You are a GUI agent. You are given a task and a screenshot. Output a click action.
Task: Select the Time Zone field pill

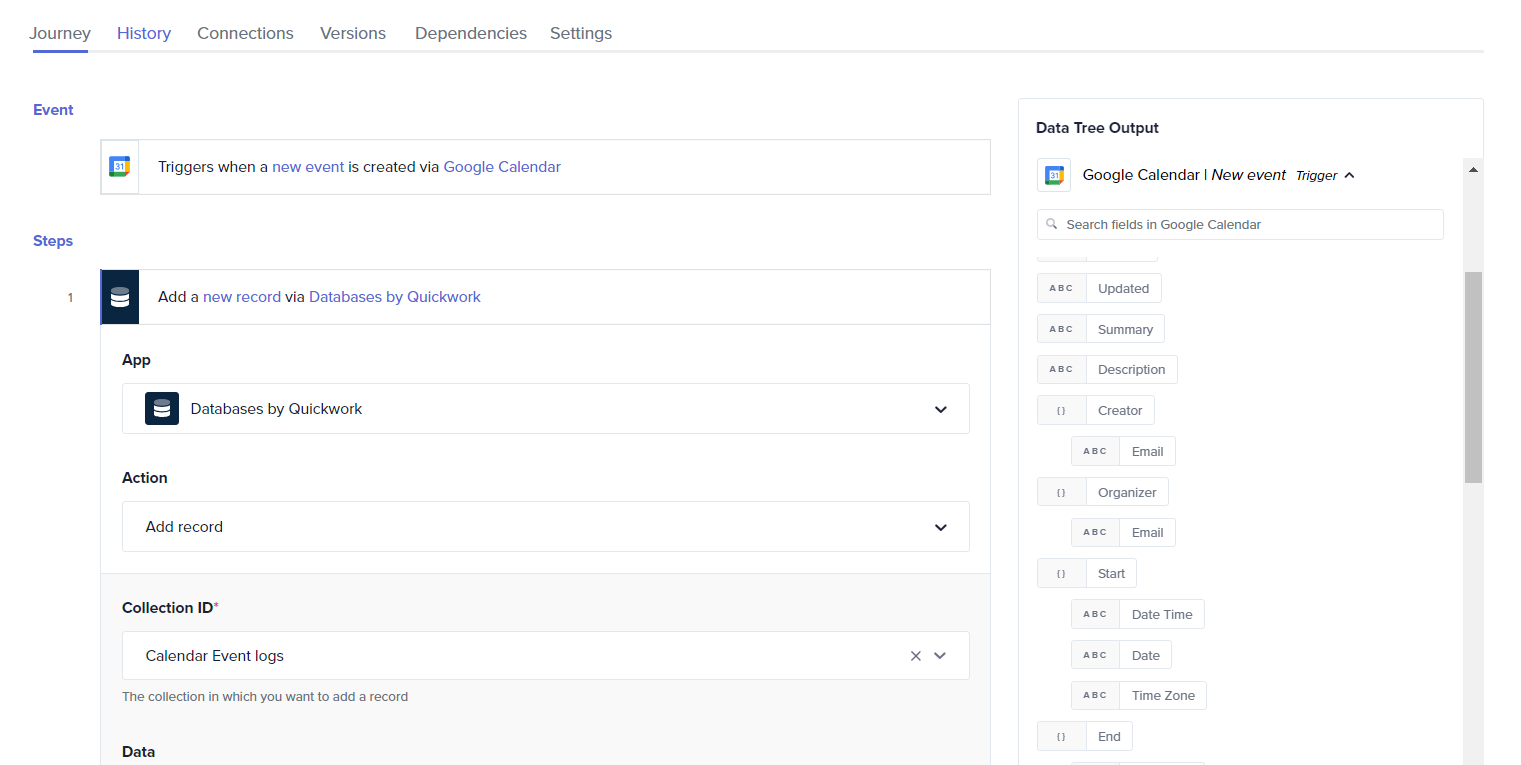(1139, 695)
